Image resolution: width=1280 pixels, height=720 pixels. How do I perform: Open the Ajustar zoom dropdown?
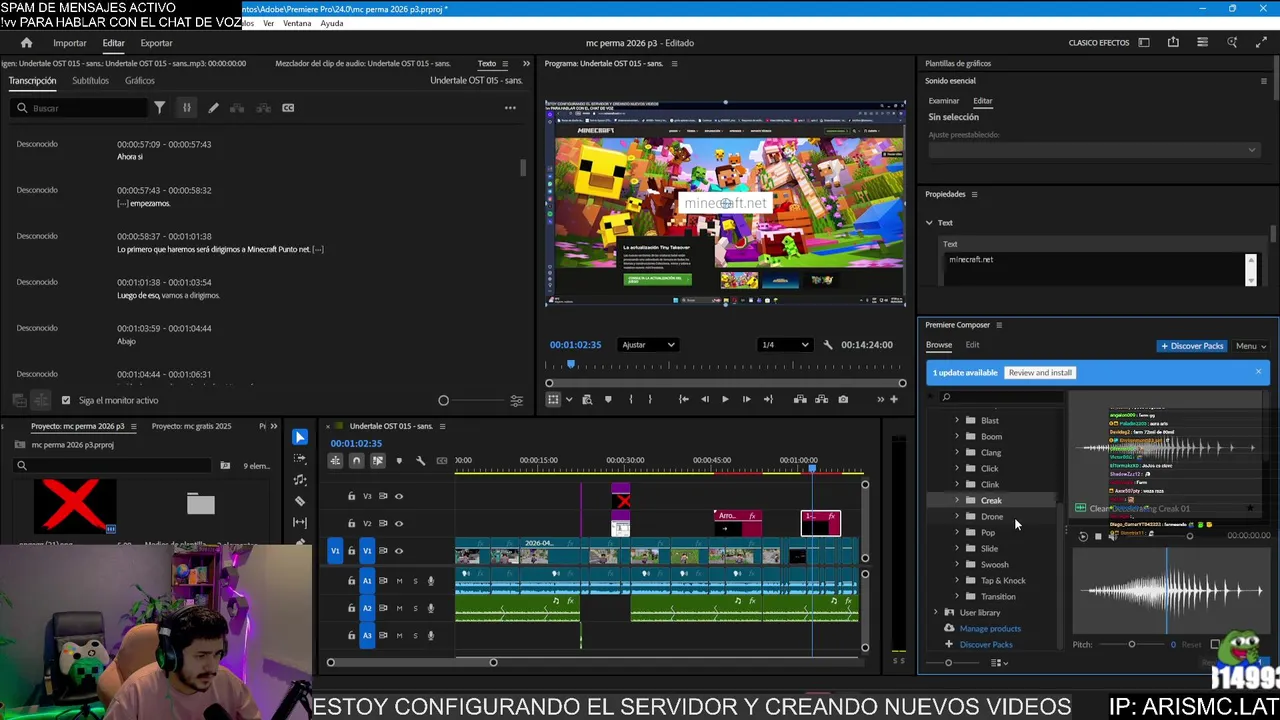648,345
